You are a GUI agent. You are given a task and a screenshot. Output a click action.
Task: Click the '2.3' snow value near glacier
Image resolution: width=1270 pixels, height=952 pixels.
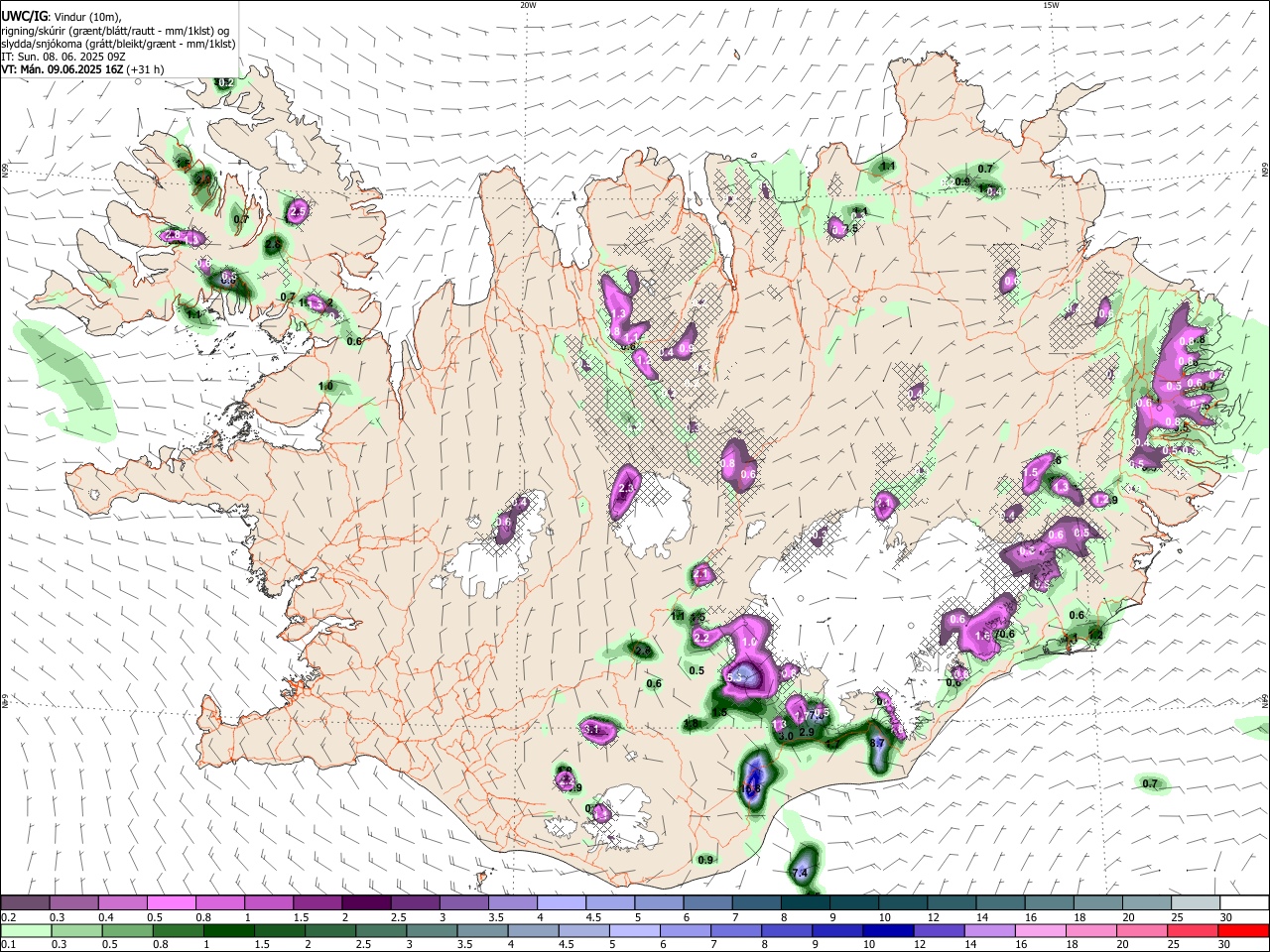[626, 488]
